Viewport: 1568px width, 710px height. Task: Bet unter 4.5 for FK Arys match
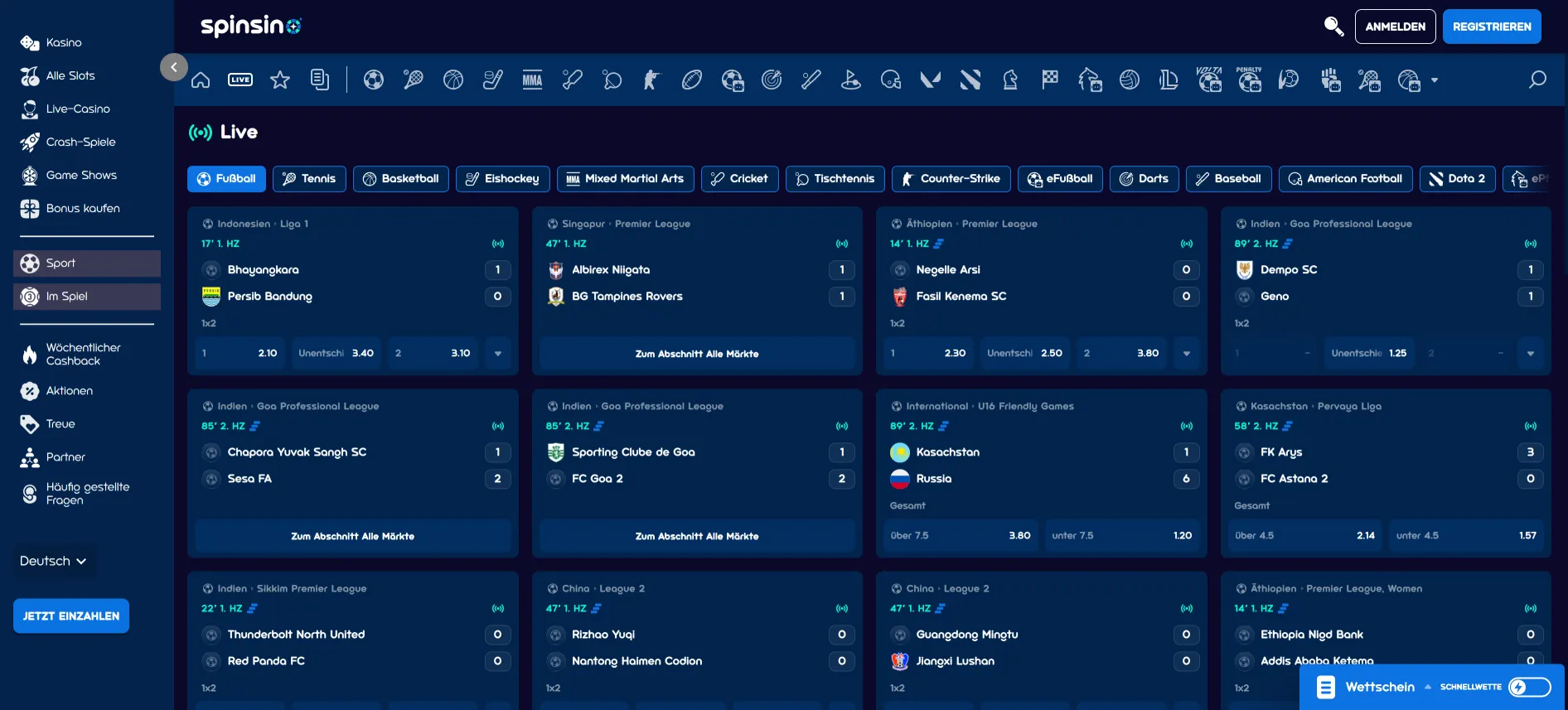click(x=1466, y=535)
